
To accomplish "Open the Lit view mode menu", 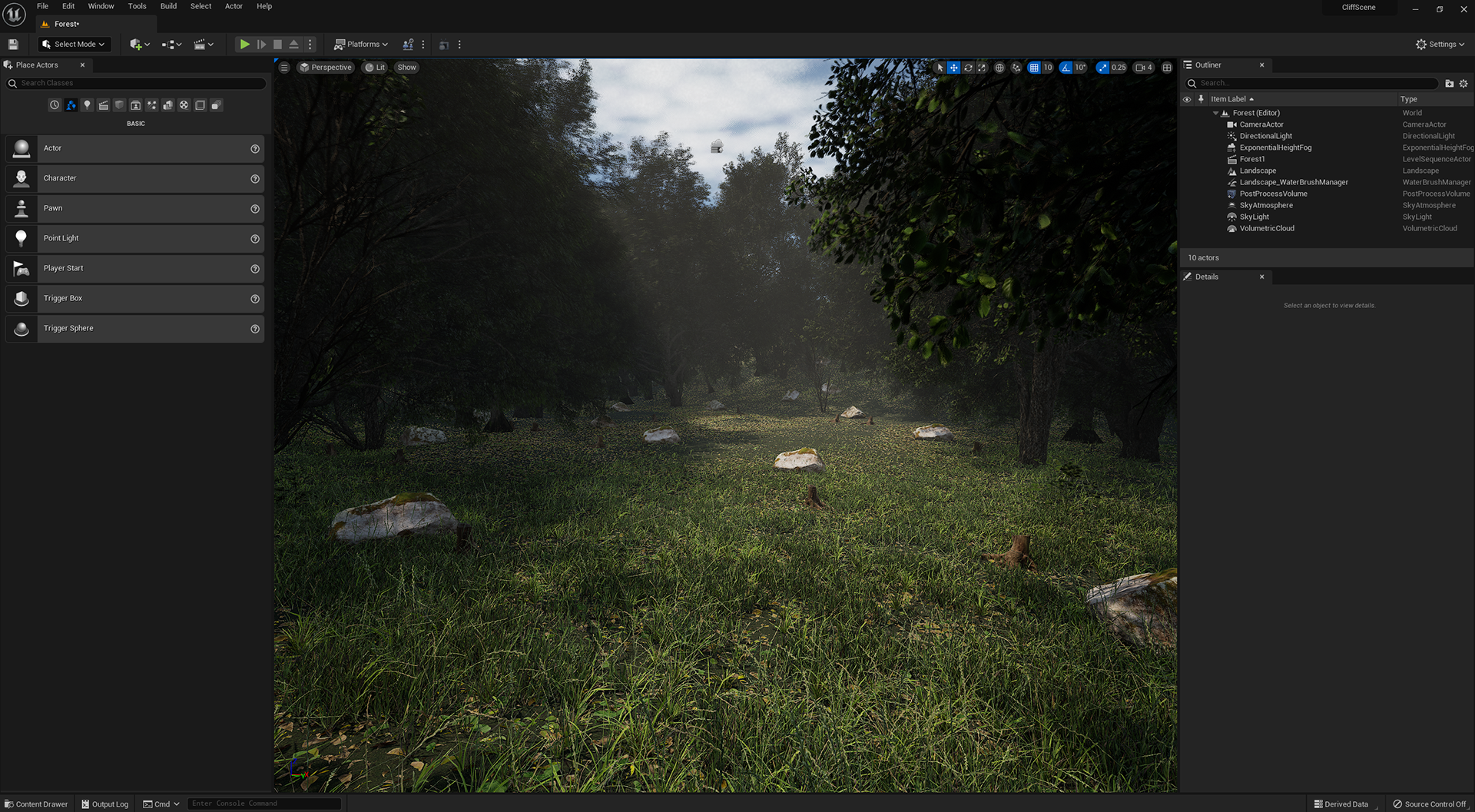I will click(375, 68).
